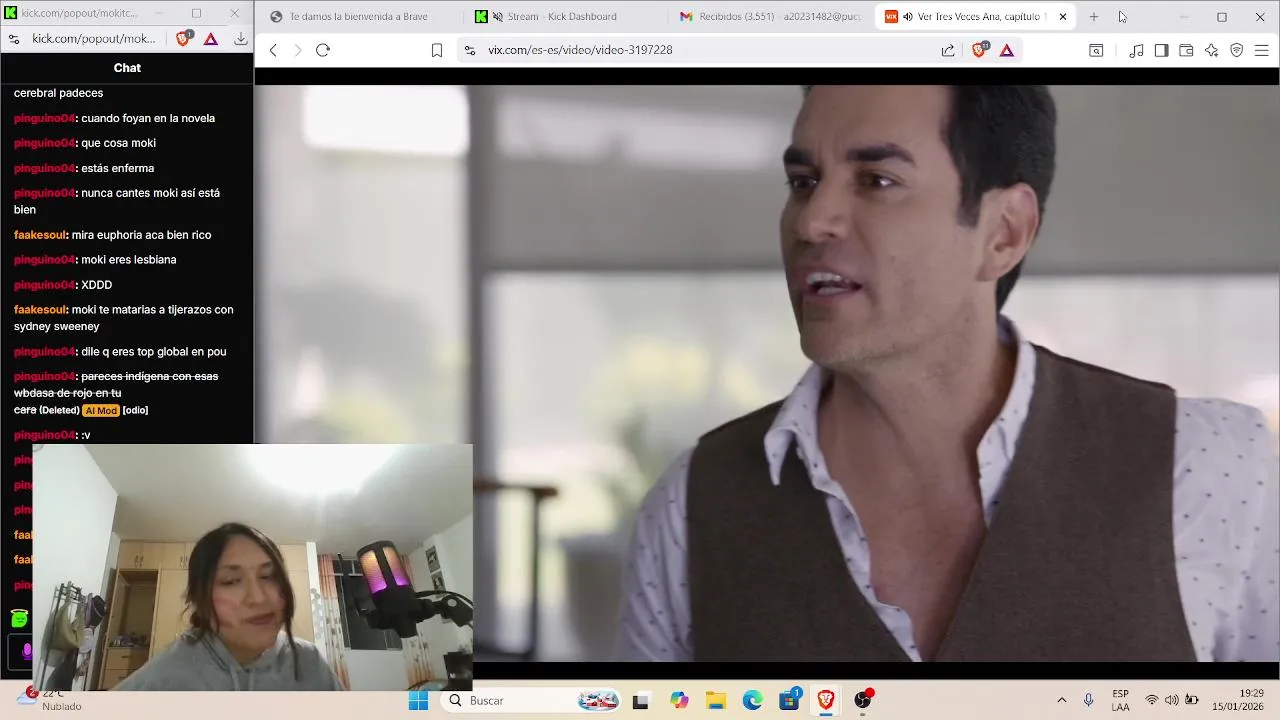This screenshot has height=720, width=1280.
Task: Open the Brave Wallet icon
Action: pyautogui.click(x=1186, y=50)
